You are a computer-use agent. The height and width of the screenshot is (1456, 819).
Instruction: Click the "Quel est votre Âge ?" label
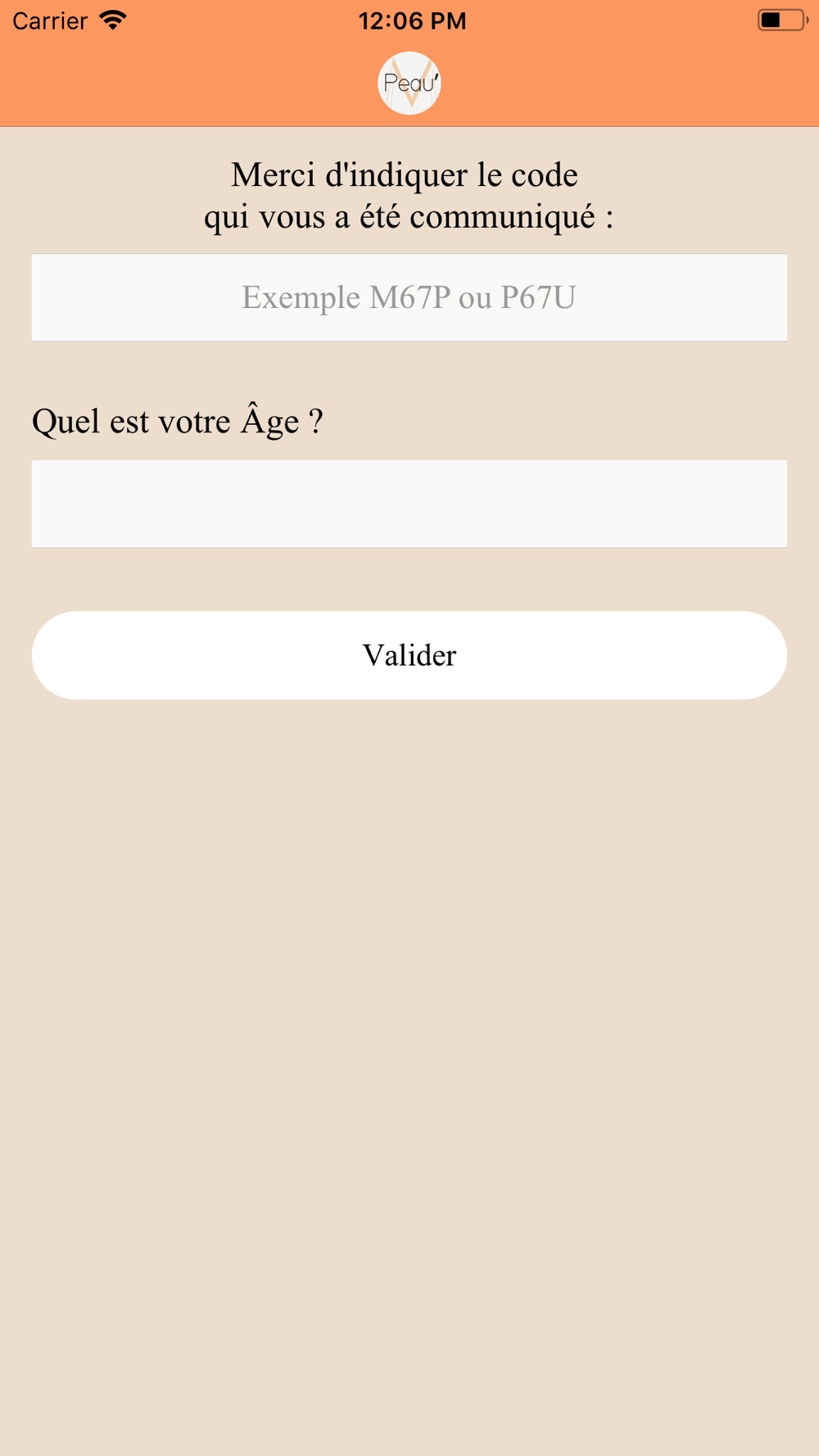pos(178,421)
